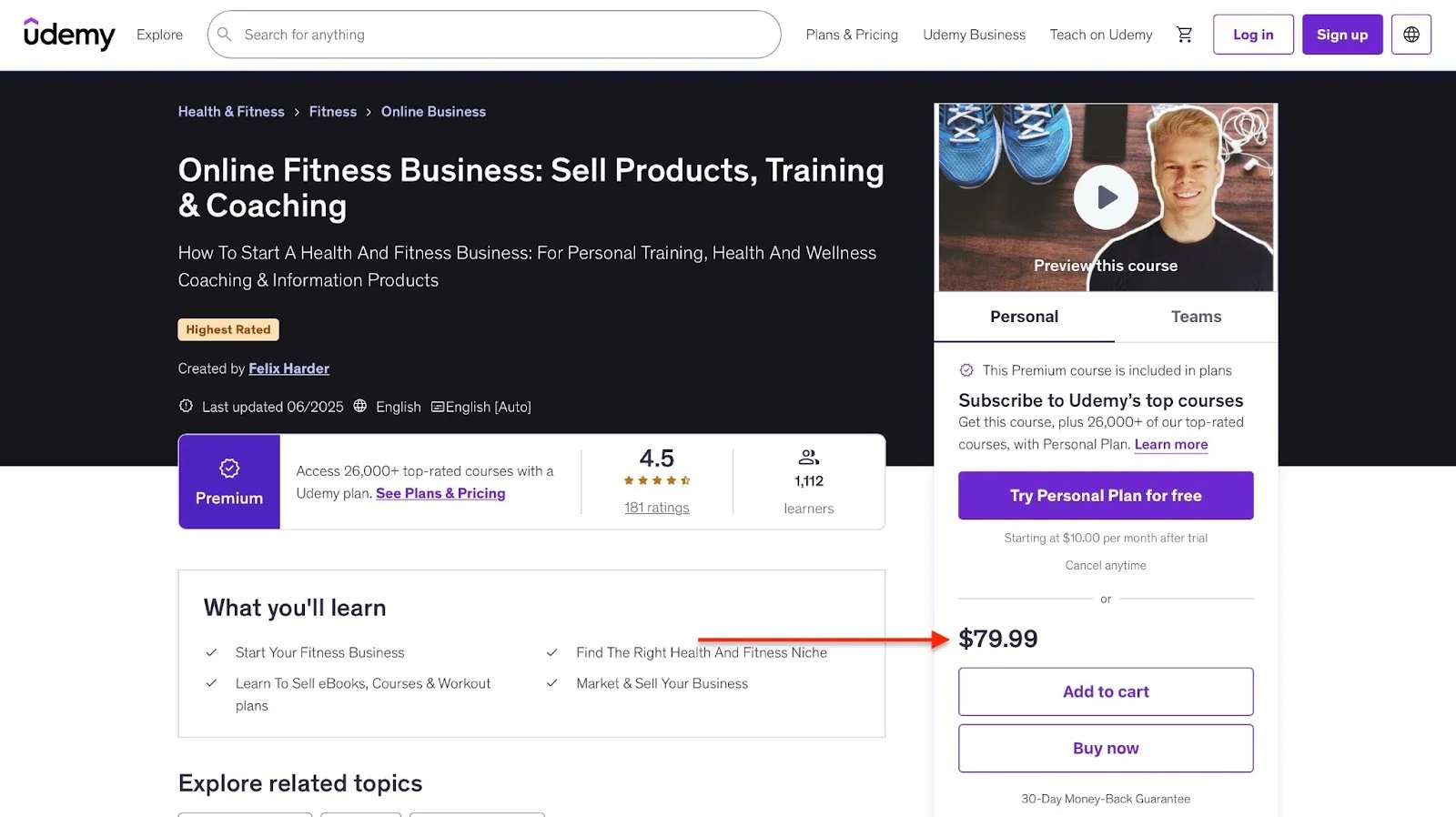Switch to the Personal tab
The image size is (1456, 817).
click(1024, 317)
